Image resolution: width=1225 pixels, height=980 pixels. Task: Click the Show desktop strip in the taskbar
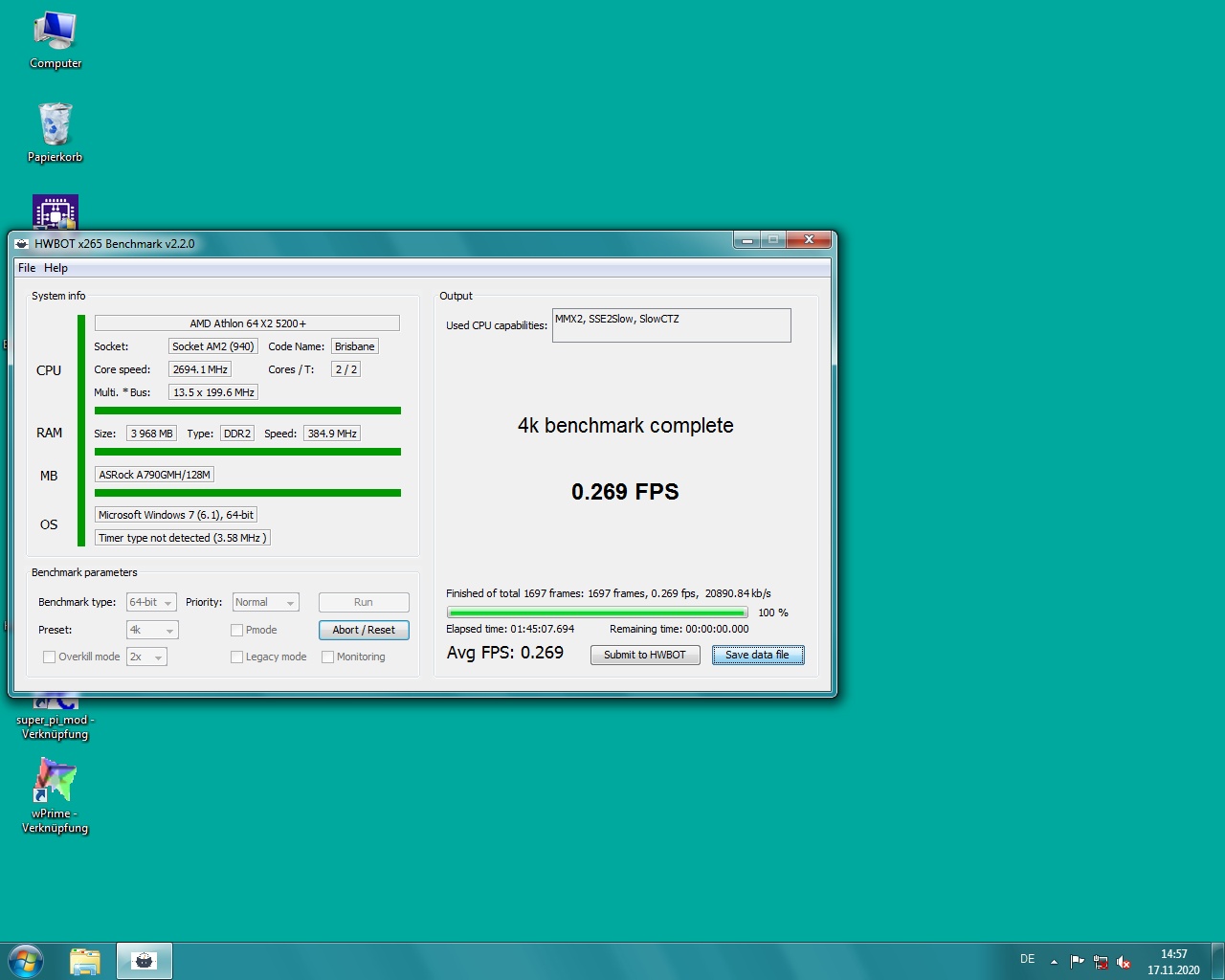pyautogui.click(x=1218, y=961)
